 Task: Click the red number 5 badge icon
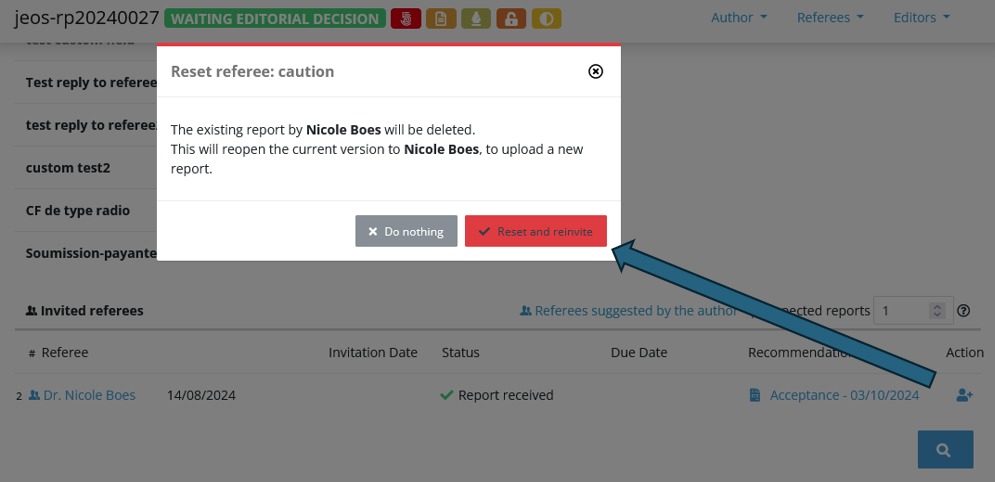tap(406, 19)
